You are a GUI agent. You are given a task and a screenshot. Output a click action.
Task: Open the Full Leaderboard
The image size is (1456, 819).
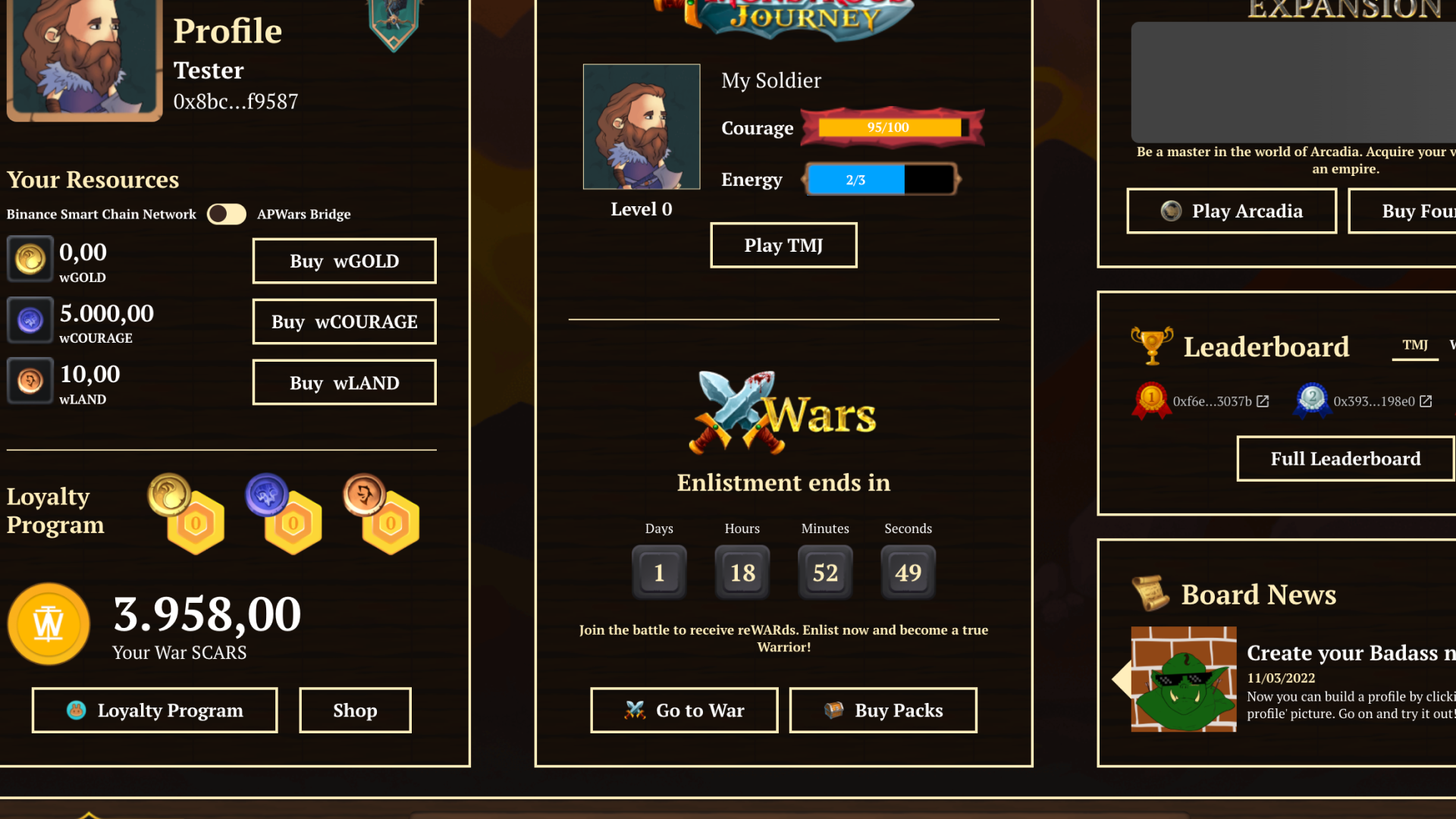click(1345, 459)
